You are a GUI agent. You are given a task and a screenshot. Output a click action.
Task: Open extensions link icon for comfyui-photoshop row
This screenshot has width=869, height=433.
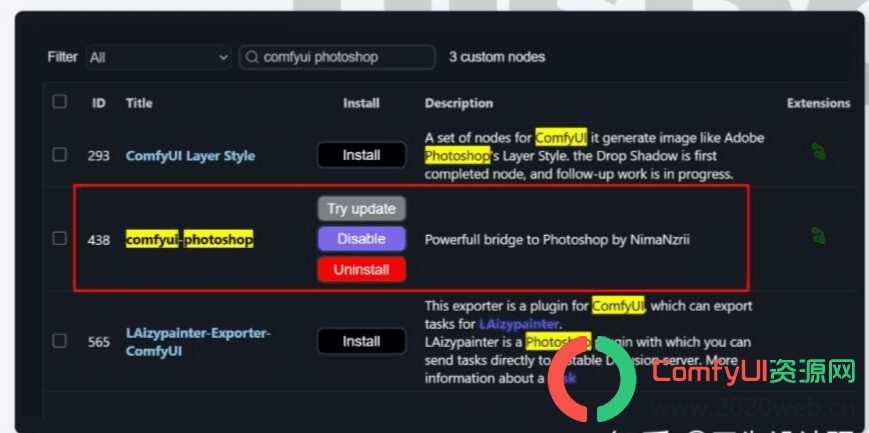[x=818, y=236]
